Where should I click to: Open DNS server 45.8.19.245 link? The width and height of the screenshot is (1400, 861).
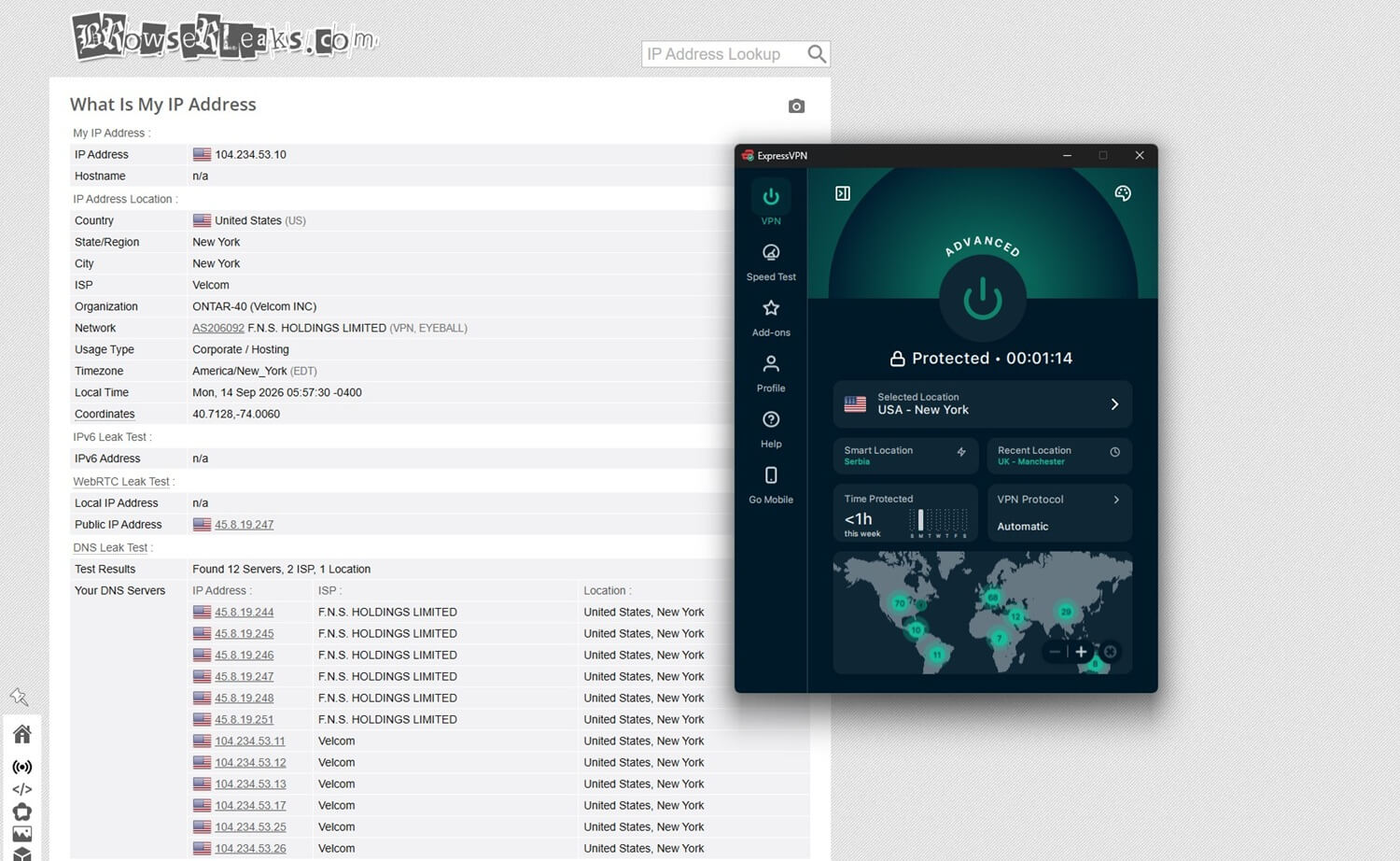tap(244, 634)
